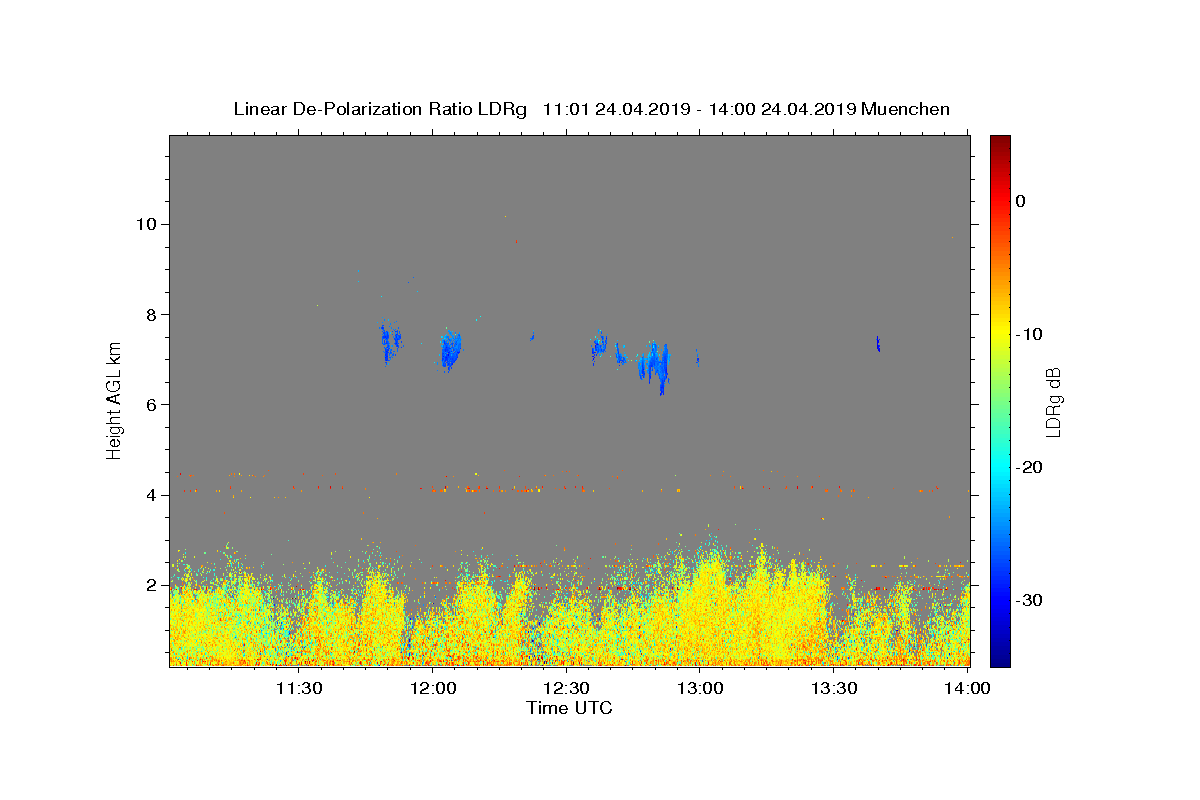Click the y-axis tick label '6'

coord(154,404)
